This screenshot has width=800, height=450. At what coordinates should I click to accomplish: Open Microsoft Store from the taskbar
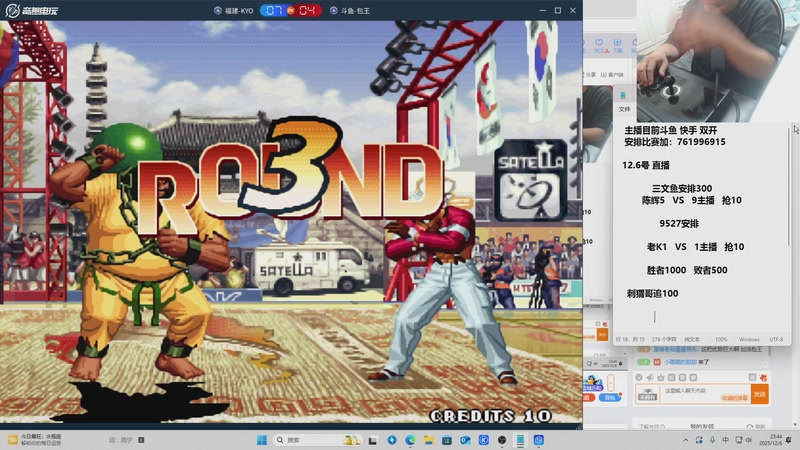coord(446,440)
